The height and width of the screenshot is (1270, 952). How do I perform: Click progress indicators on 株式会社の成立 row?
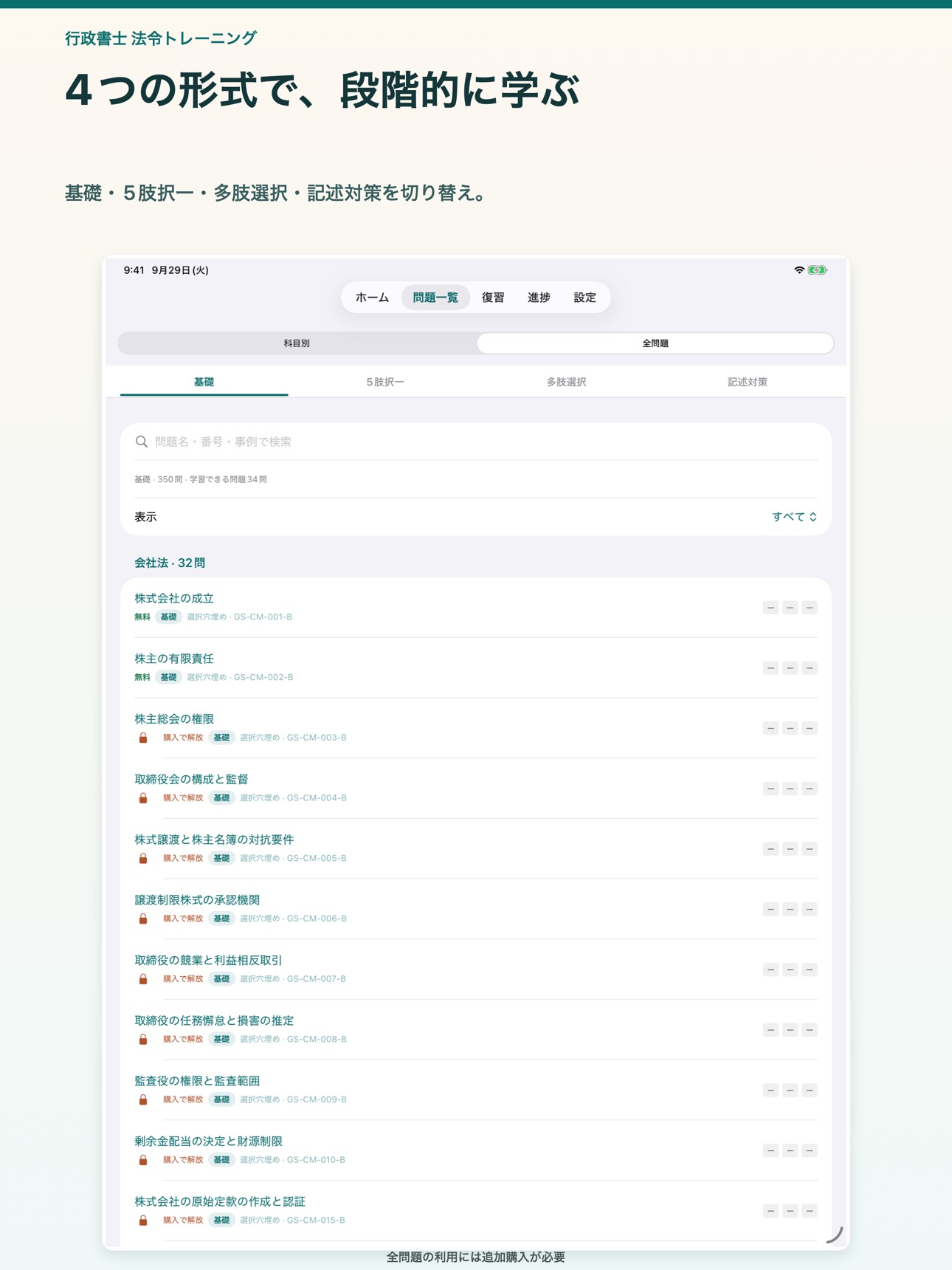790,608
